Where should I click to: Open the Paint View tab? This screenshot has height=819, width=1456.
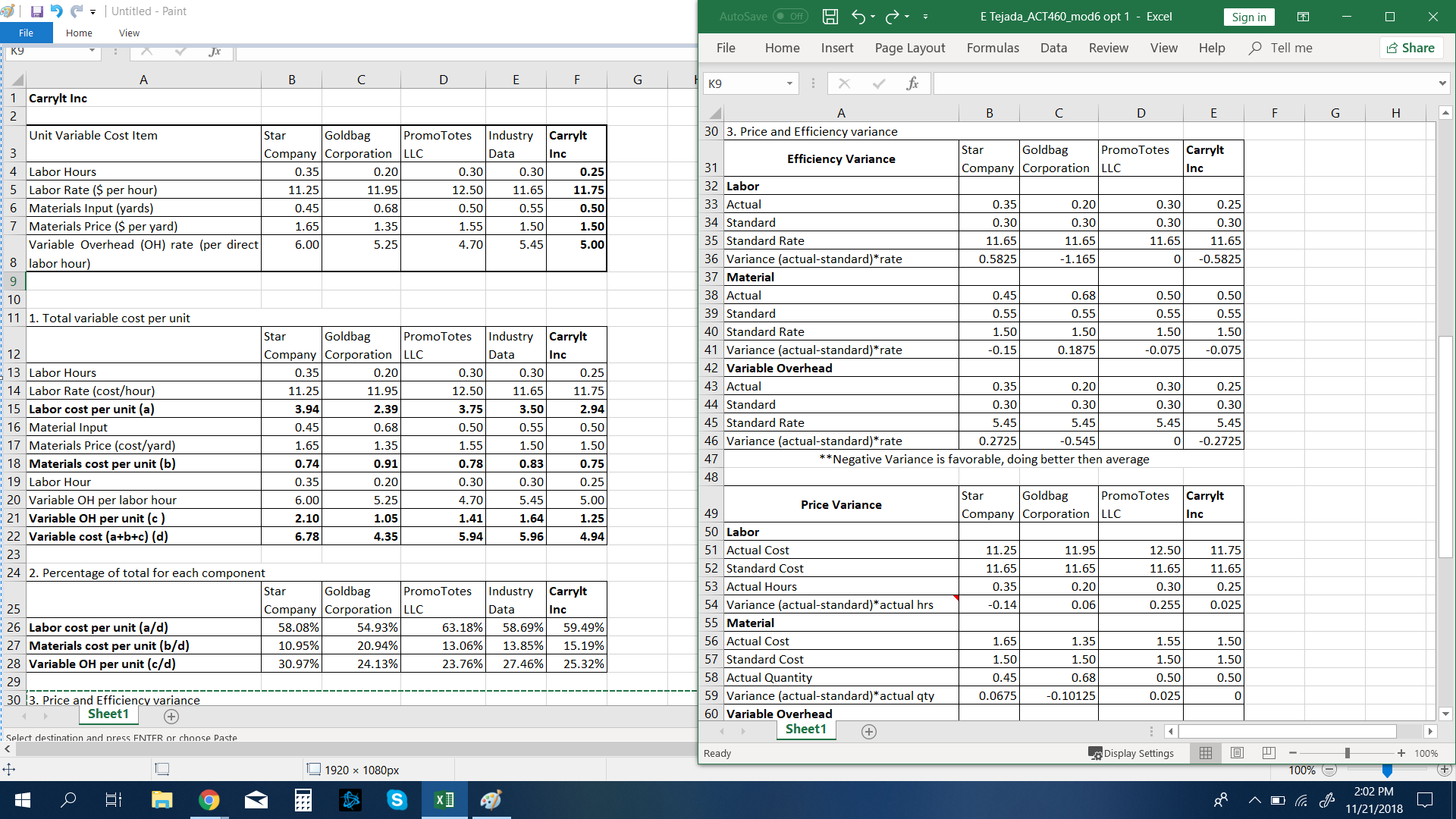click(129, 33)
